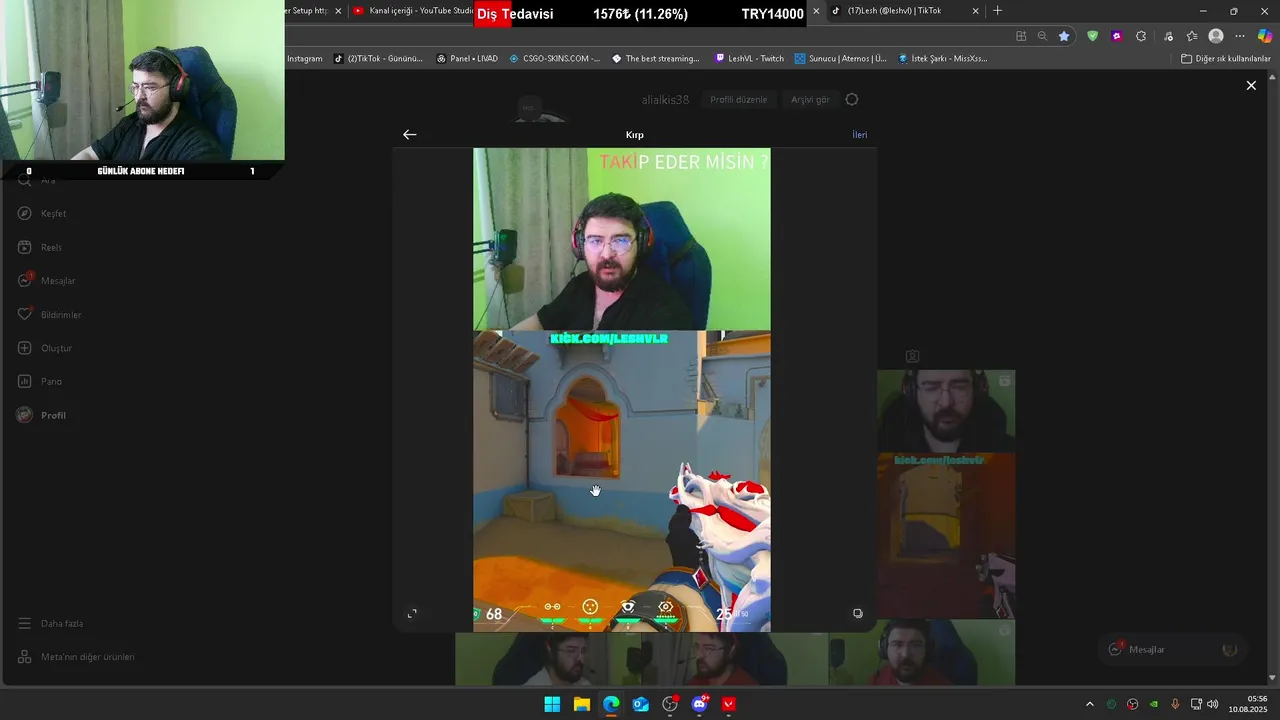The height and width of the screenshot is (720, 1280).
Task: Open Pano dashboard in sidebar
Action: pos(40,381)
